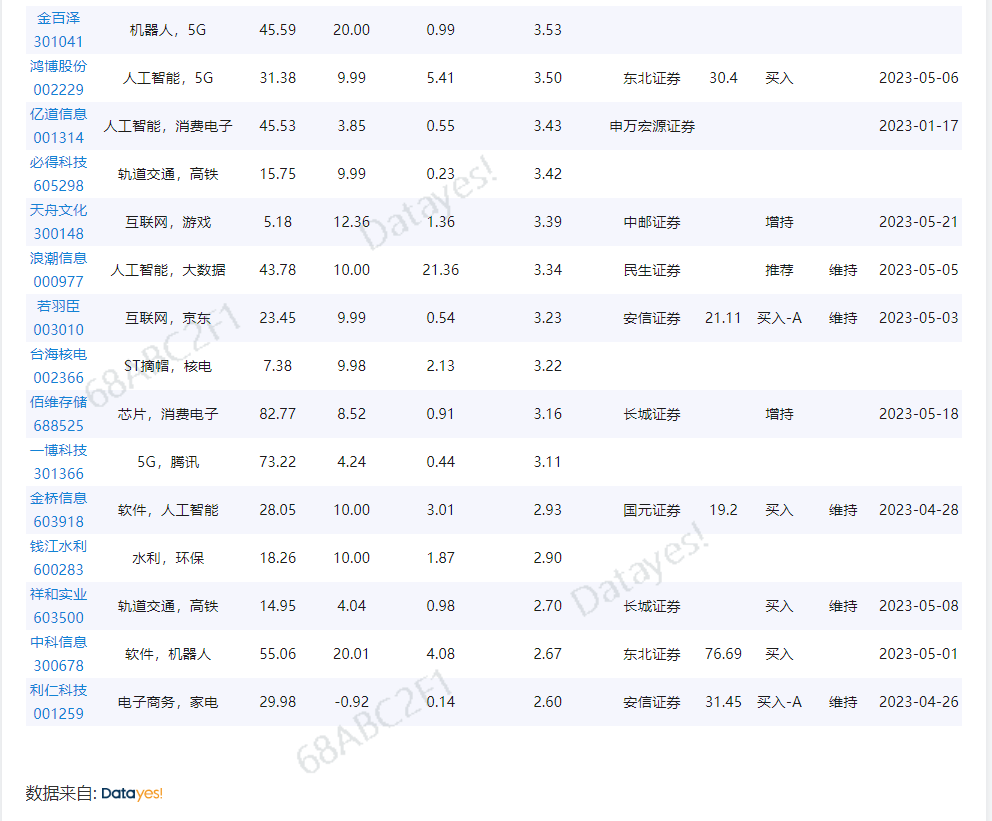This screenshot has height=821, width=992.
Task: Click the 数据来自 label text
Action: pos(61,794)
